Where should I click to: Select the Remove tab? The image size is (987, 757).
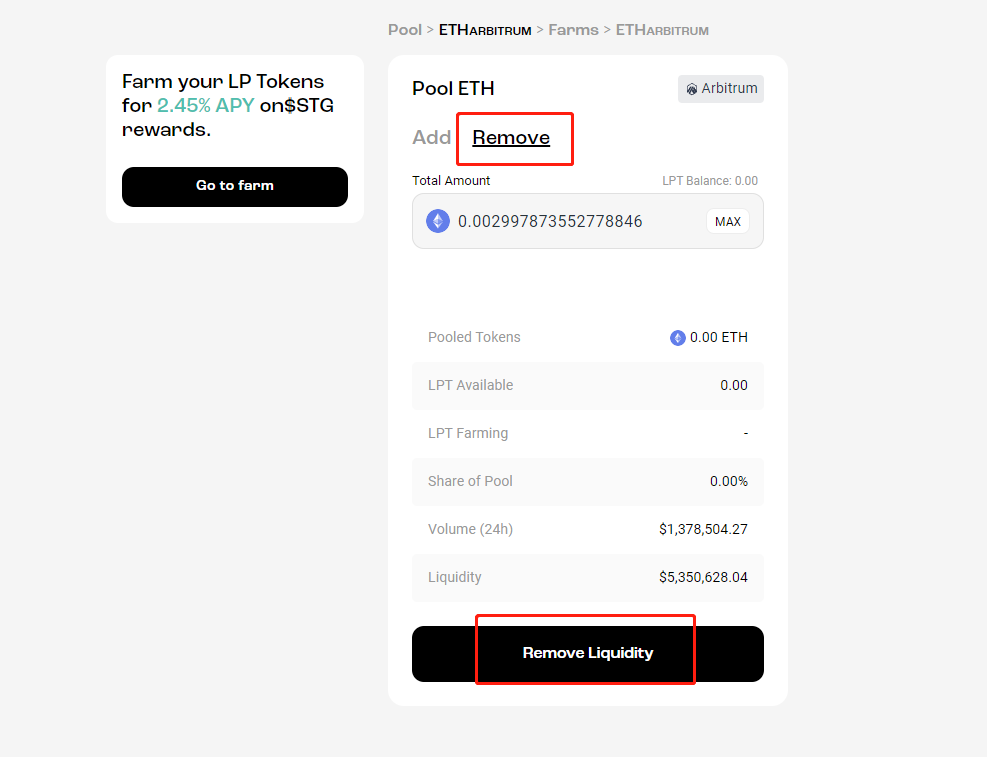(x=511, y=137)
